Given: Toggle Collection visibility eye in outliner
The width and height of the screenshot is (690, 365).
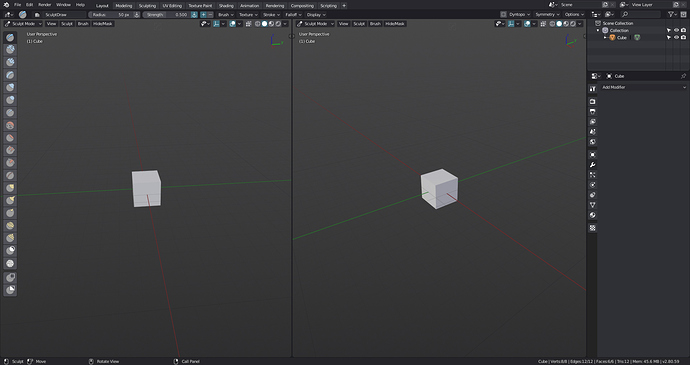Looking at the screenshot, I should (676, 30).
